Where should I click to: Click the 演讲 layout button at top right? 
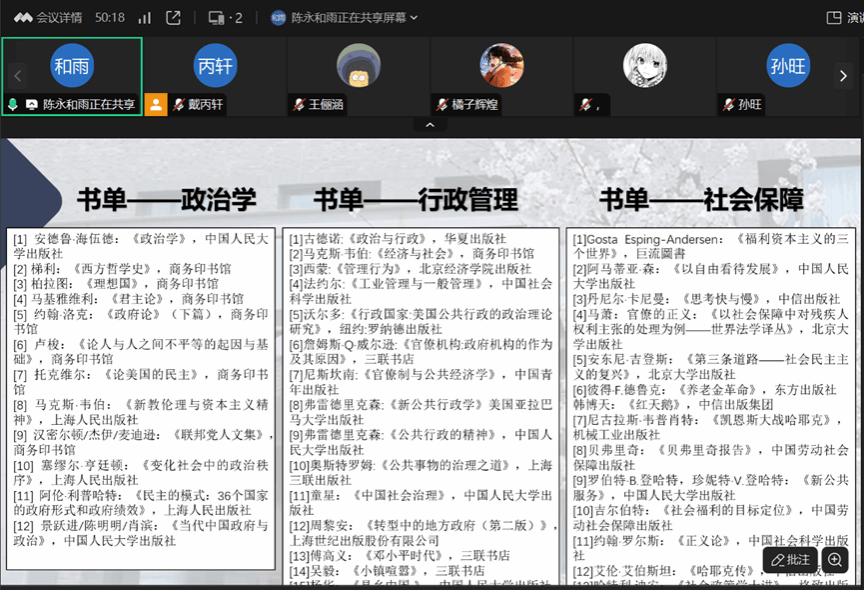pyautogui.click(x=844, y=17)
